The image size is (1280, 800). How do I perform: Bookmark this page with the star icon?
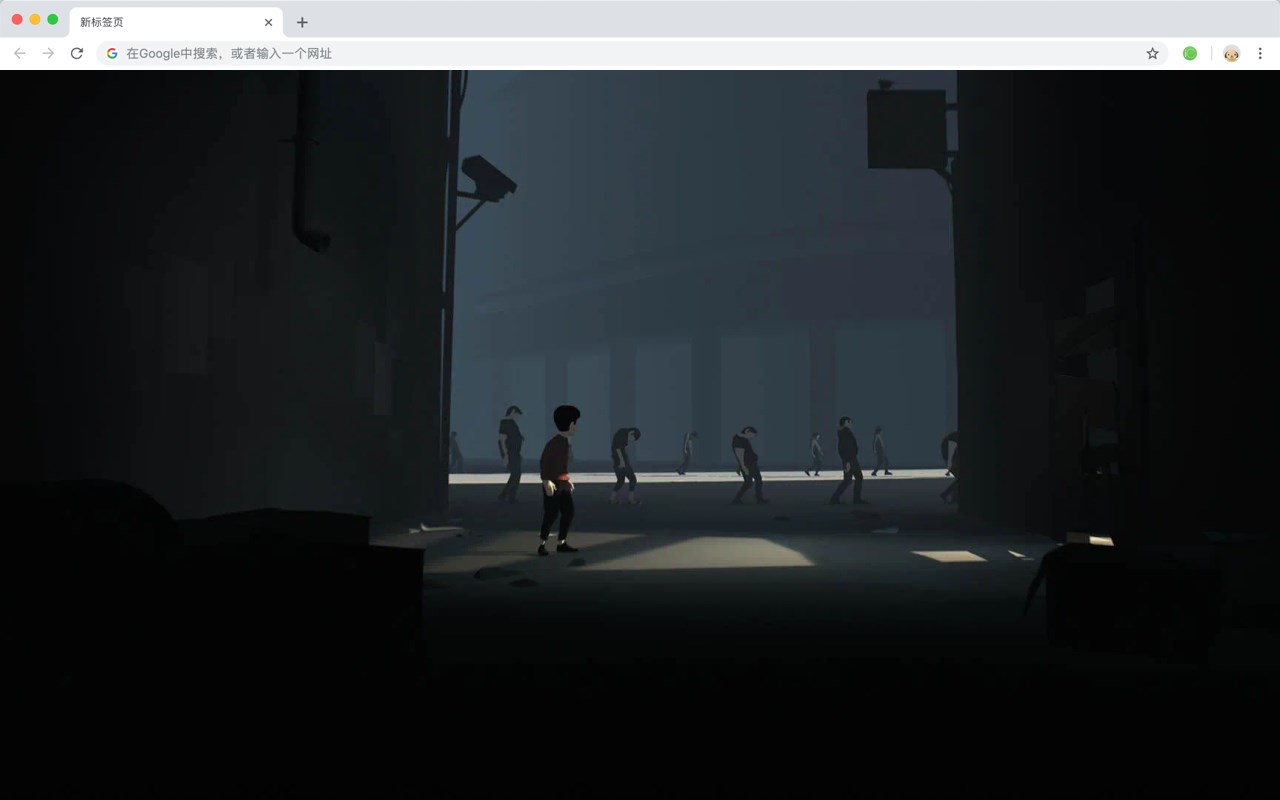(1152, 53)
